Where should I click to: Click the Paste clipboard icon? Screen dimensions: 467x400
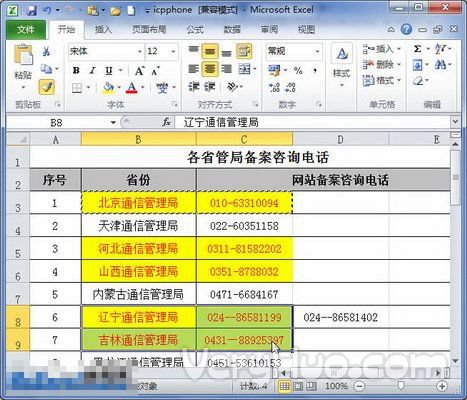(x=23, y=54)
